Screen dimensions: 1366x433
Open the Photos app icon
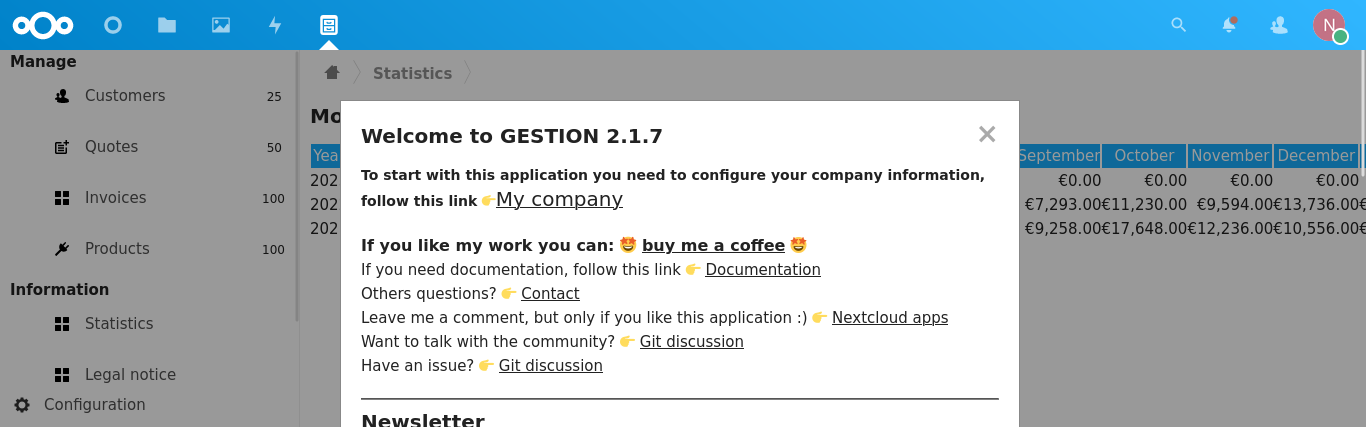point(221,25)
